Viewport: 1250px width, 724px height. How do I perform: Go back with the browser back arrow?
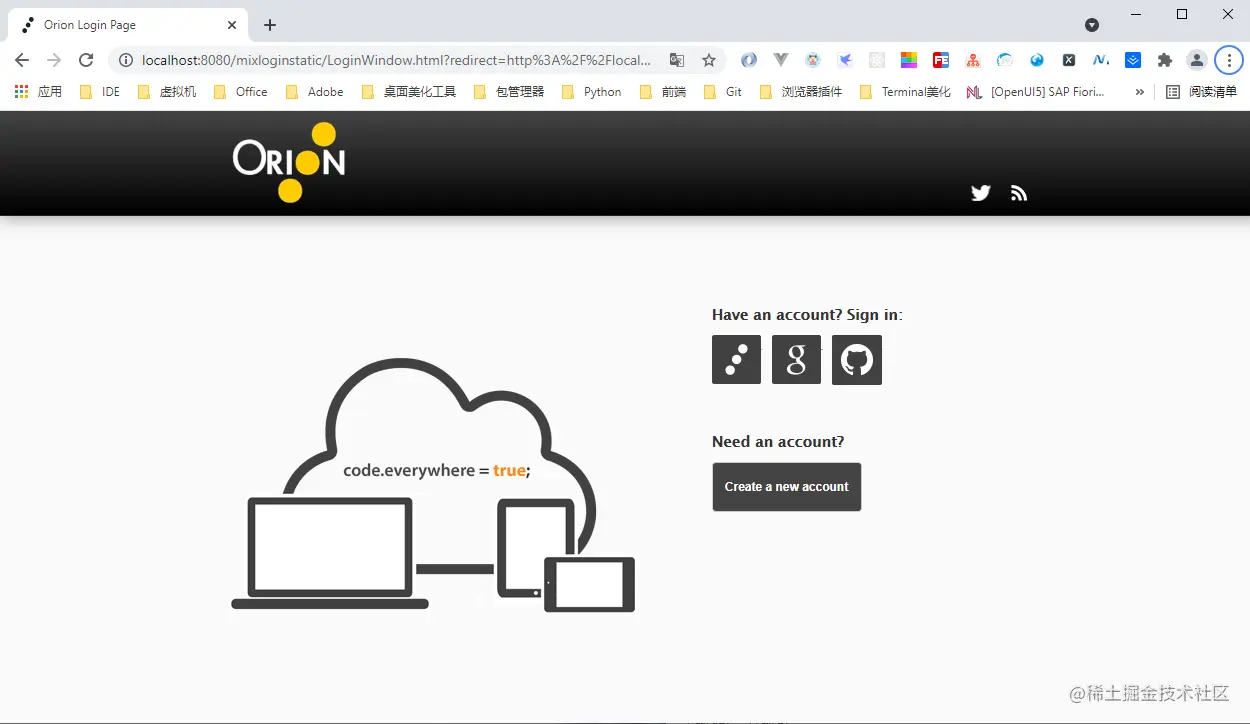tap(22, 60)
